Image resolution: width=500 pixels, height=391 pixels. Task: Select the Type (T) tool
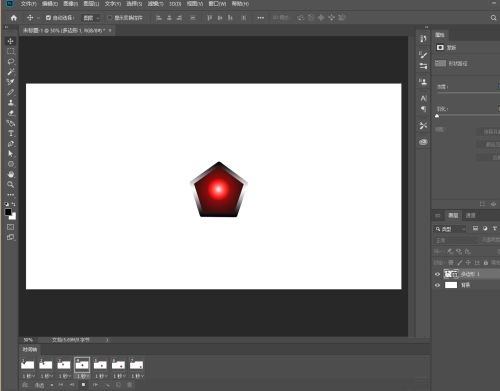[11, 133]
